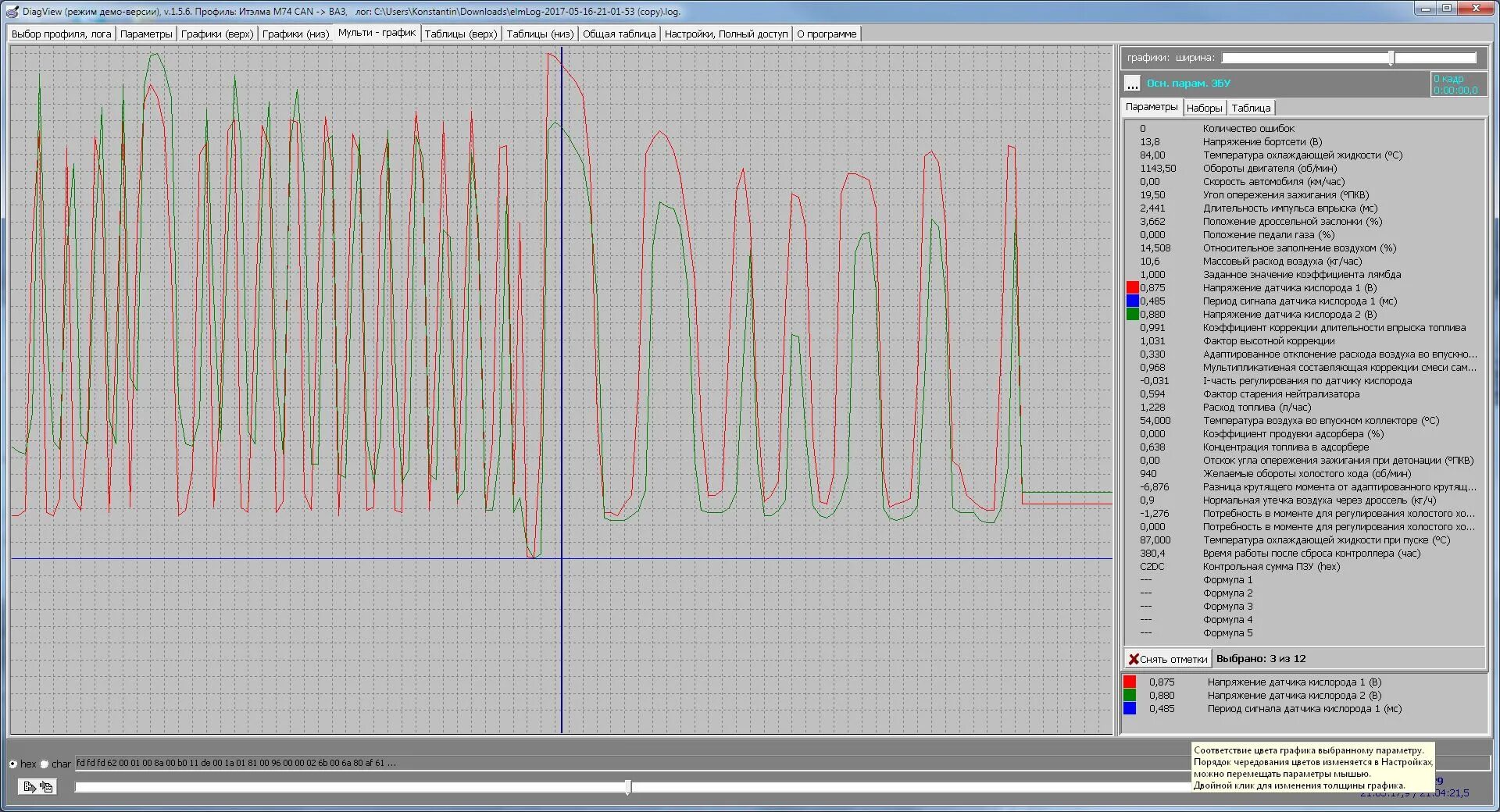Open the 'О программе' tab

click(x=827, y=34)
